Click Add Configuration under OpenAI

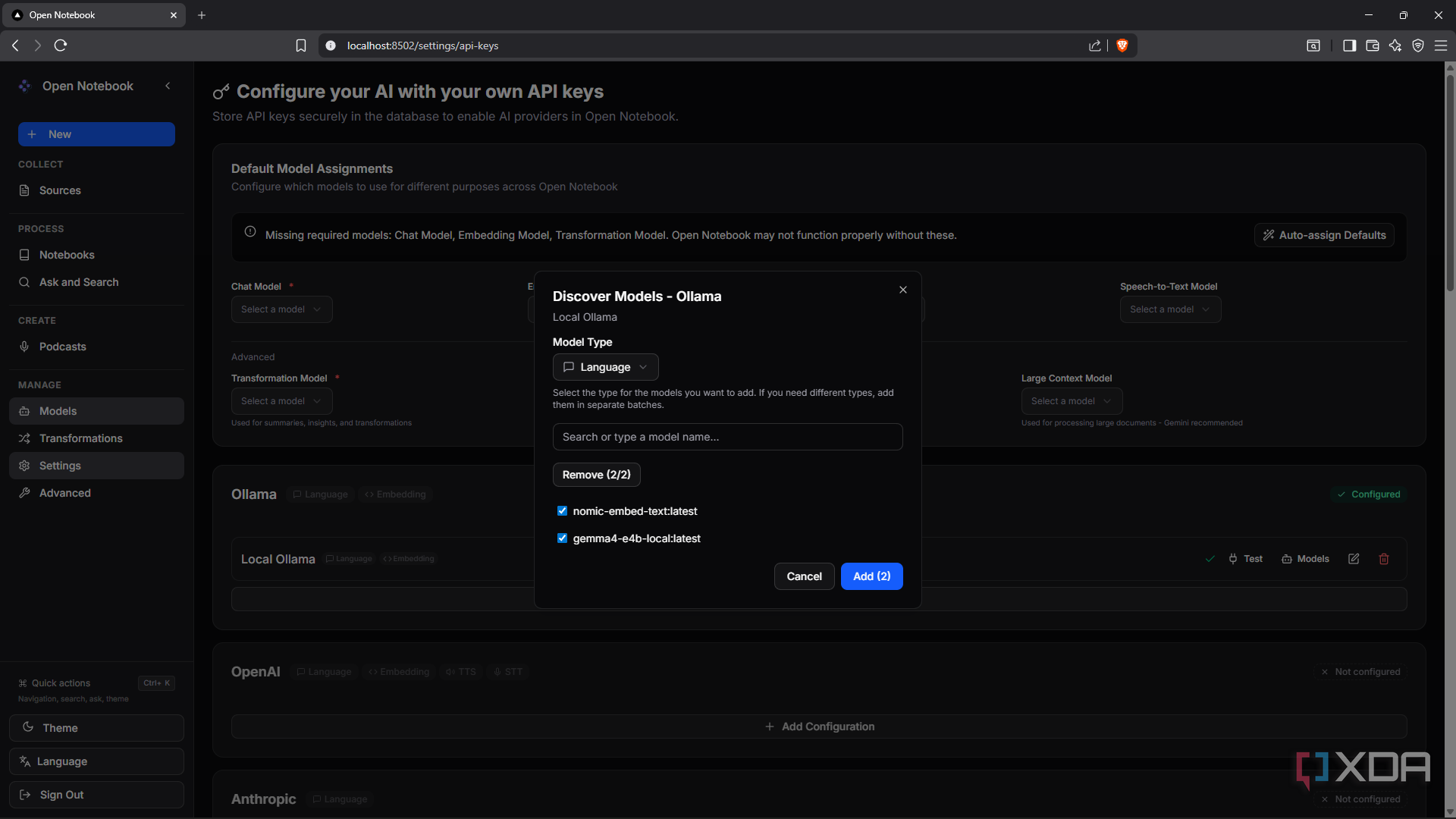pos(819,726)
